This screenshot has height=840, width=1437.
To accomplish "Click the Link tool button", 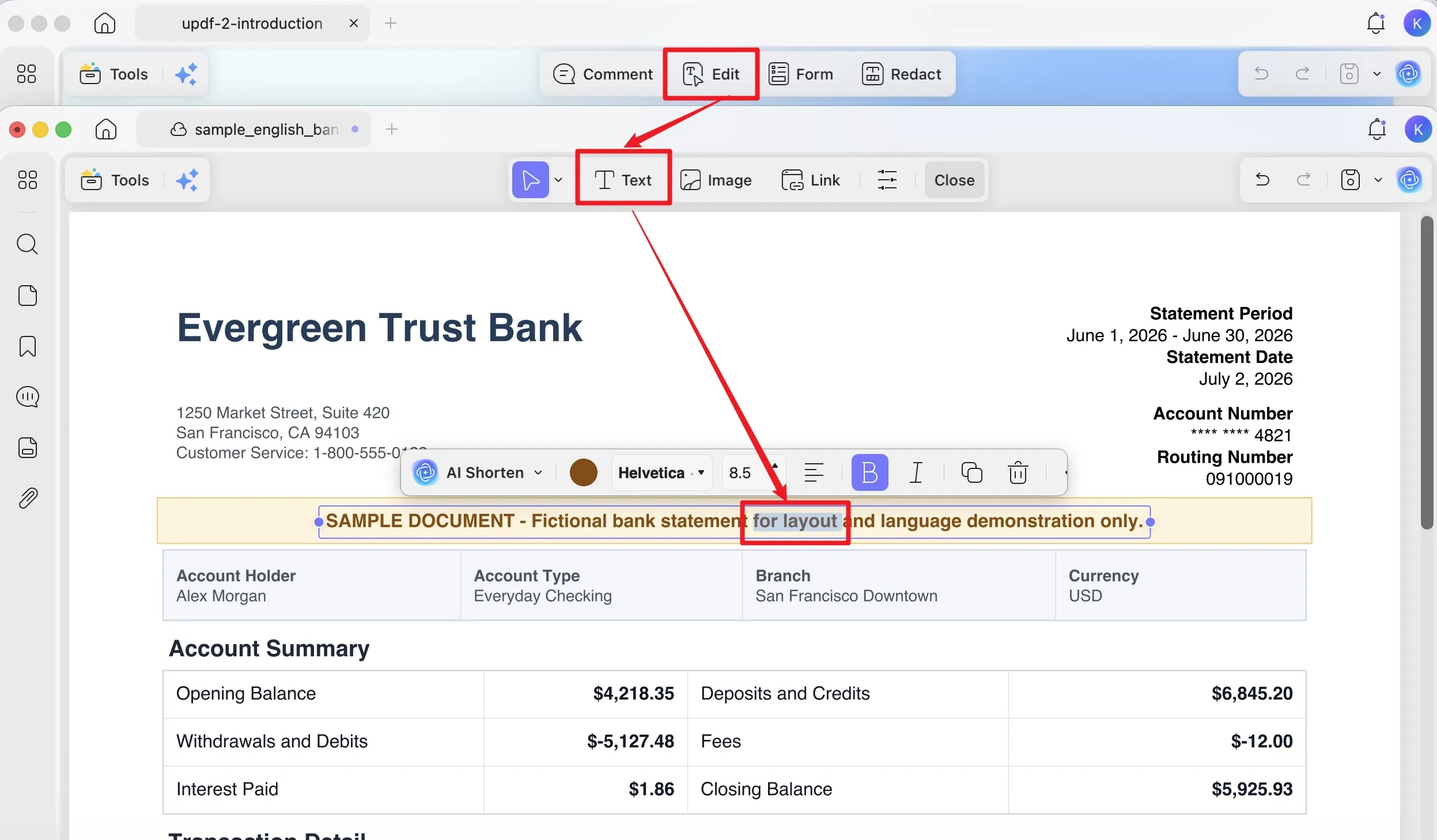I will click(810, 180).
